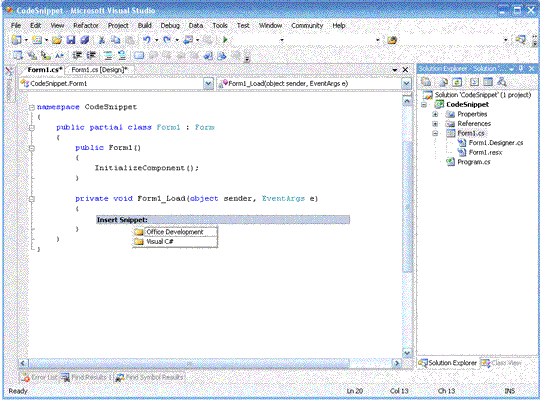Click Refresh icon in Solution Explorer toolbar
This screenshot has height=405, width=540.
point(457,82)
